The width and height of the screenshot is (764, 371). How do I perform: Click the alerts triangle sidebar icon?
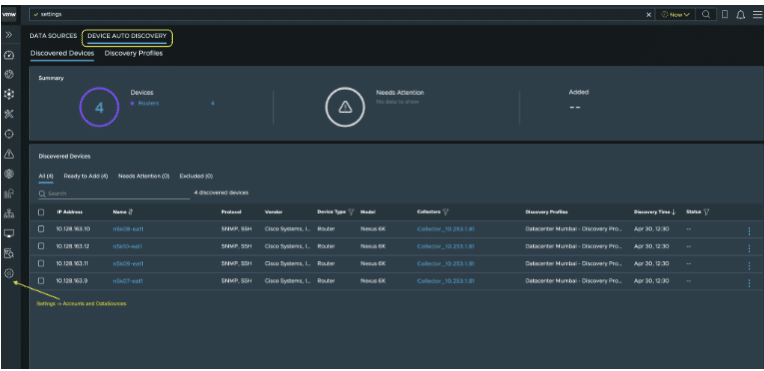tap(9, 154)
